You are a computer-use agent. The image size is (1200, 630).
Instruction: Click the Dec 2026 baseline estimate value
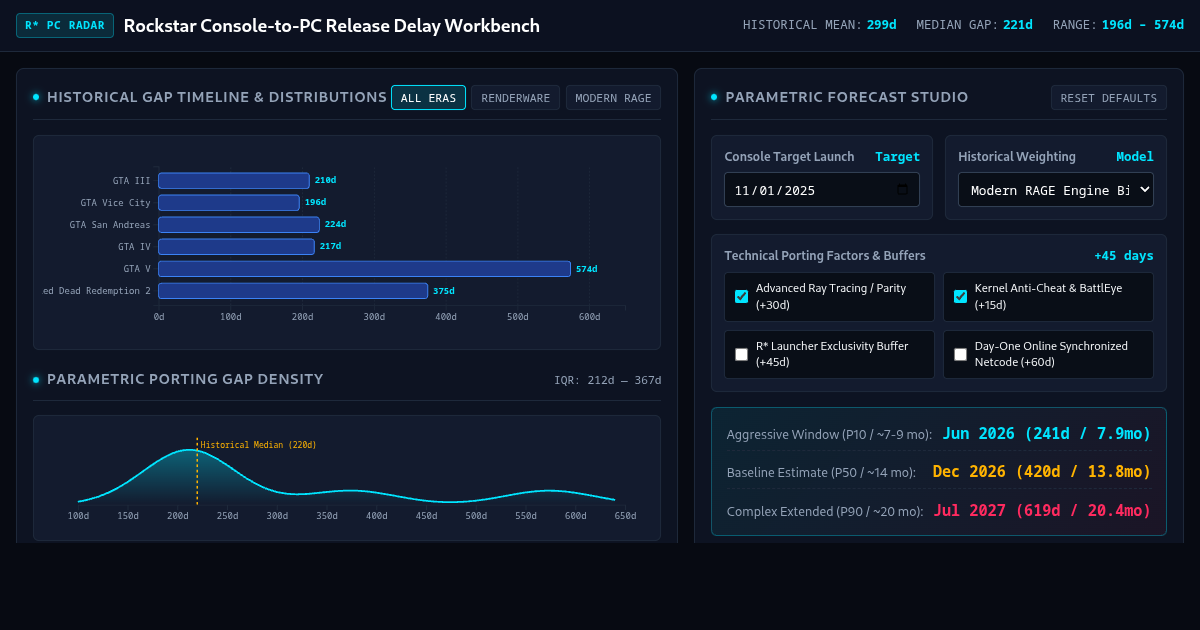point(1041,472)
